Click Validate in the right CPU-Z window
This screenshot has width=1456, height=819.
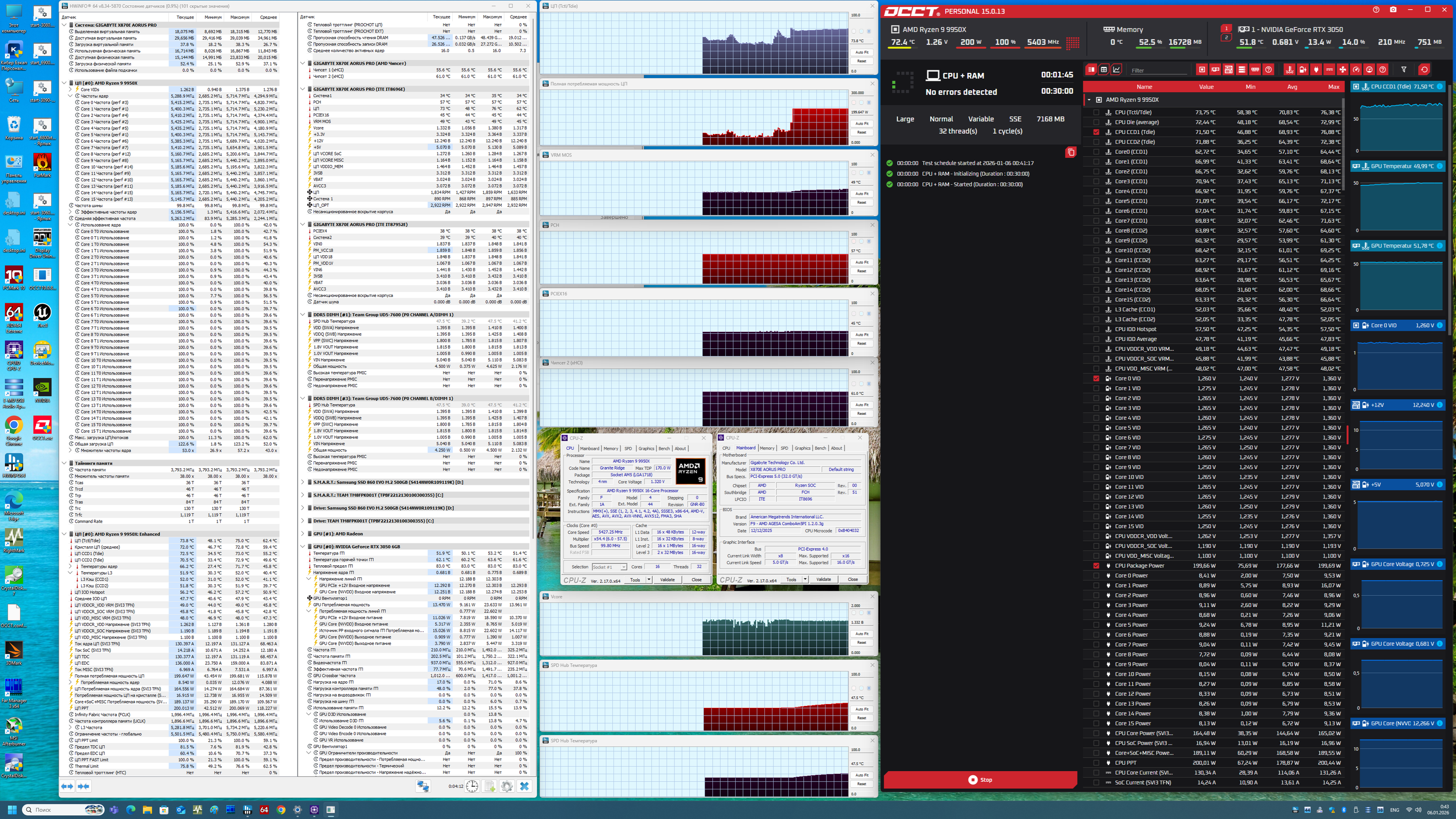[x=824, y=579]
